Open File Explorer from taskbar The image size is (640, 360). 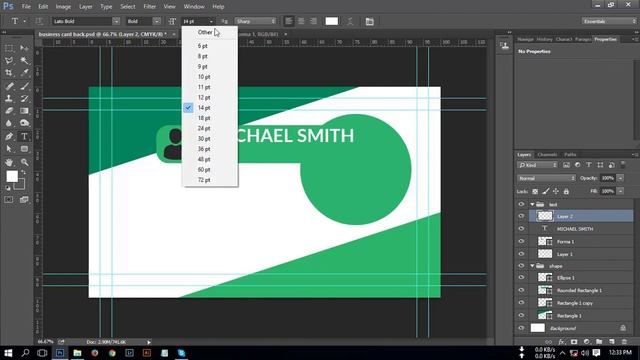click(77, 353)
